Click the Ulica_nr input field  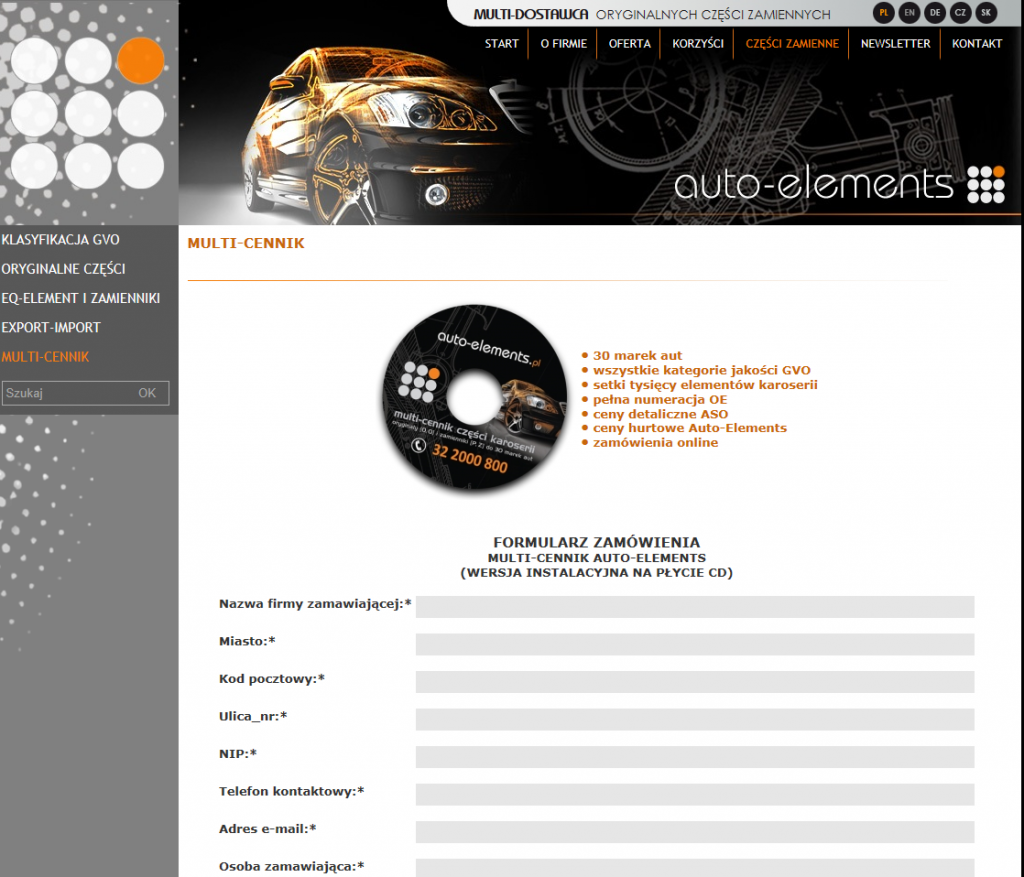tap(695, 719)
